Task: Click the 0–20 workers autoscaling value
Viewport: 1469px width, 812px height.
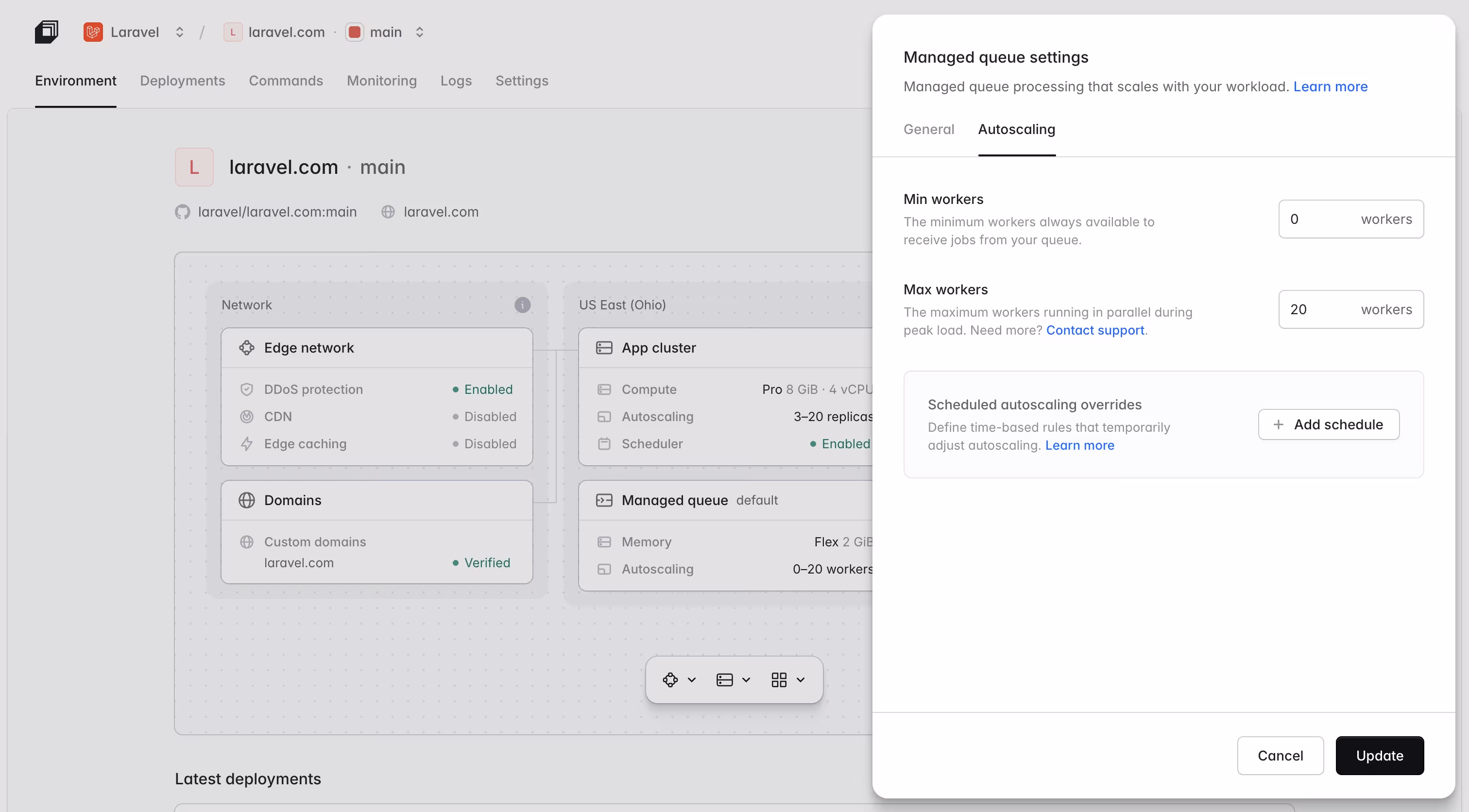Action: [833, 569]
